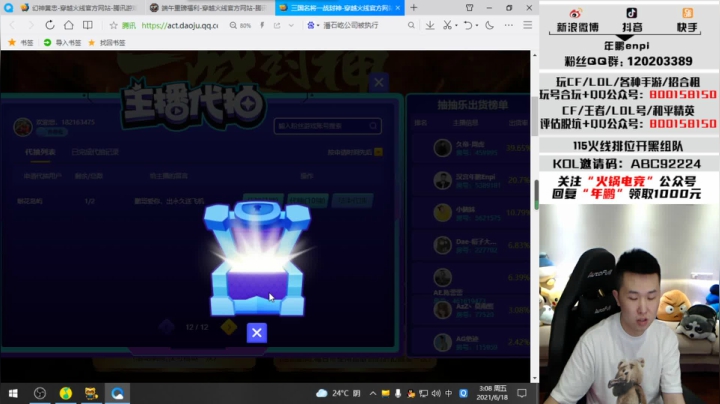Open the downloads icon

click(x=430, y=25)
